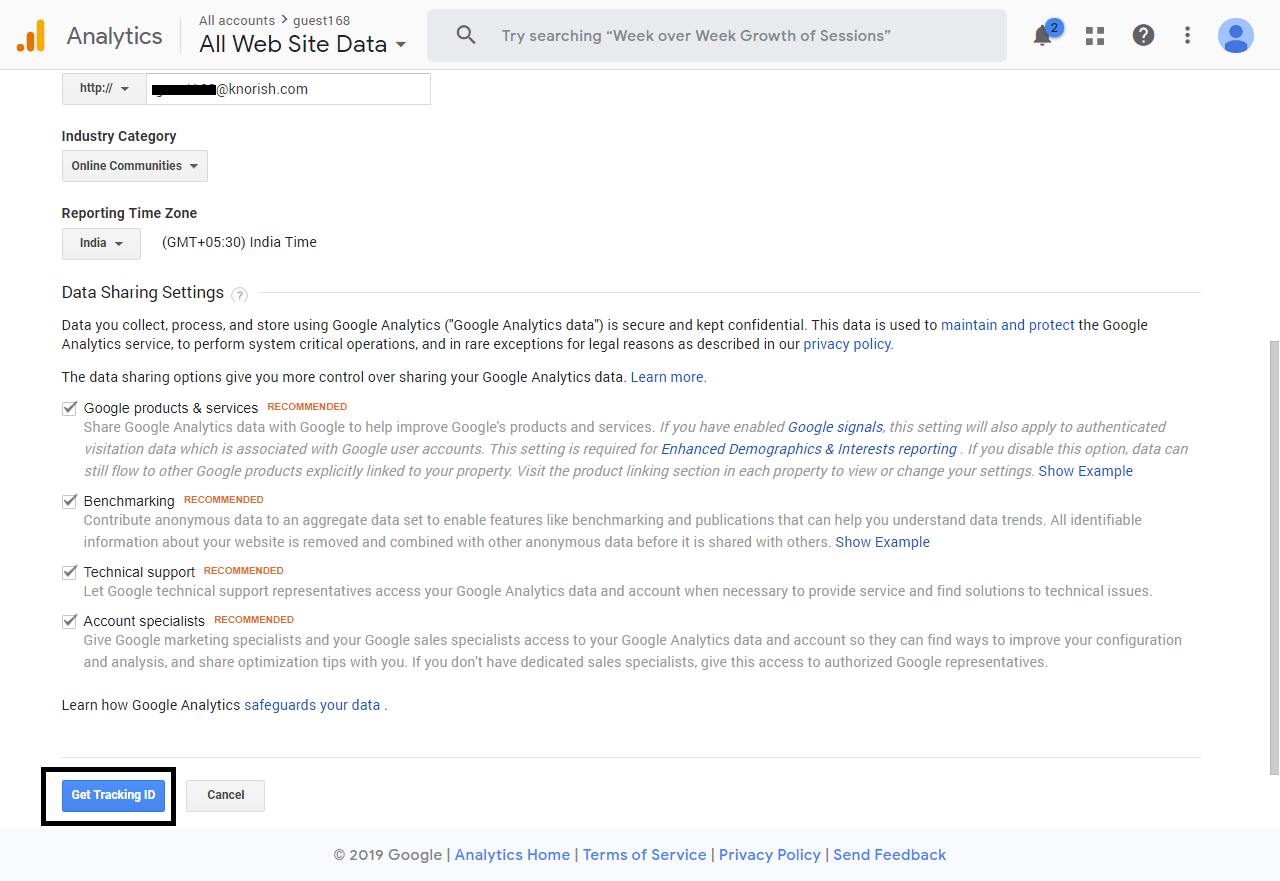Uncheck the Account specialists checkbox
The height and width of the screenshot is (881, 1280).
click(x=70, y=621)
